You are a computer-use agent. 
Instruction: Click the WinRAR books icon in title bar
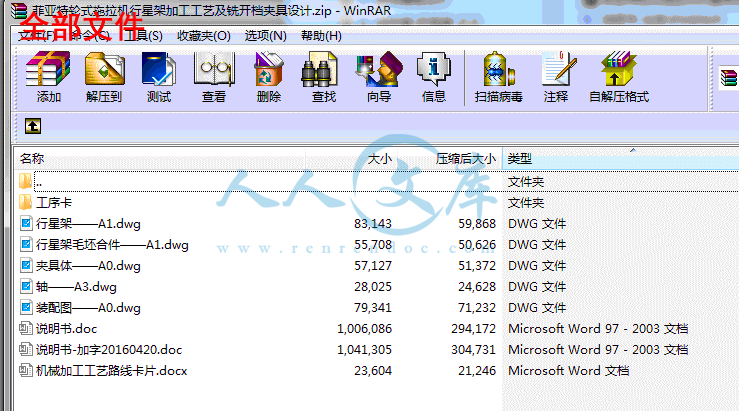click(19, 11)
